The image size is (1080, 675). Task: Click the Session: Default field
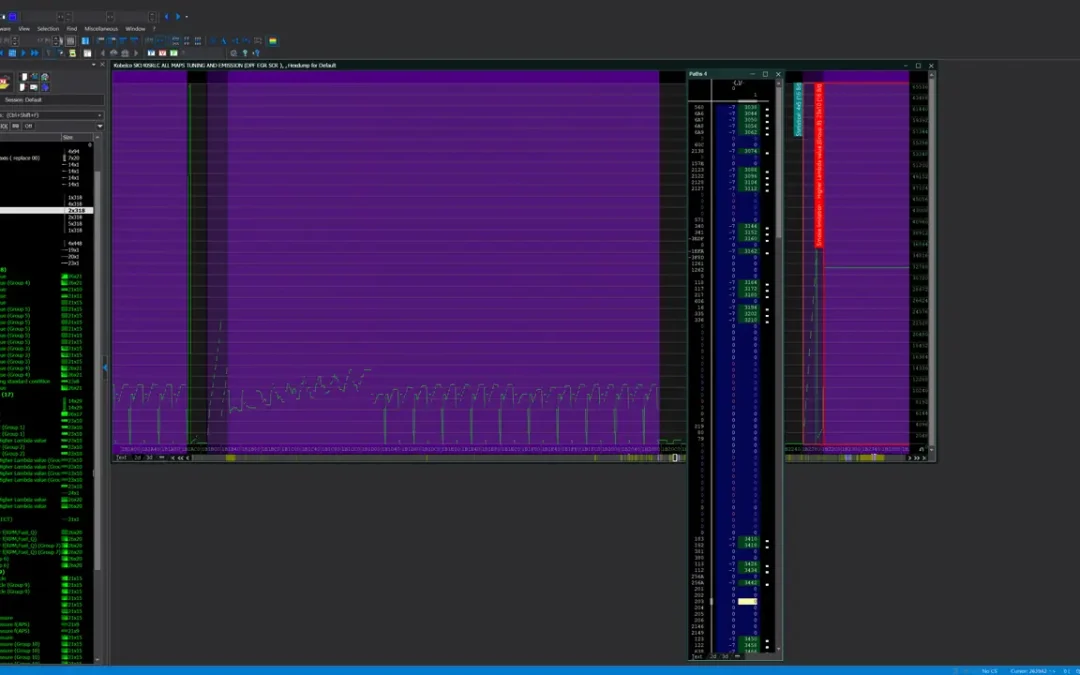pos(51,100)
